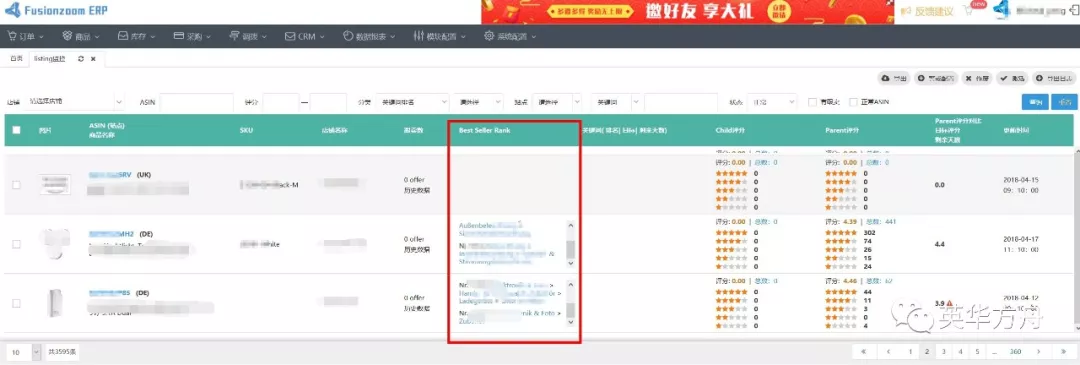Focus the maximum rating input field
This screenshot has height=365, width=1080.
[329, 102]
